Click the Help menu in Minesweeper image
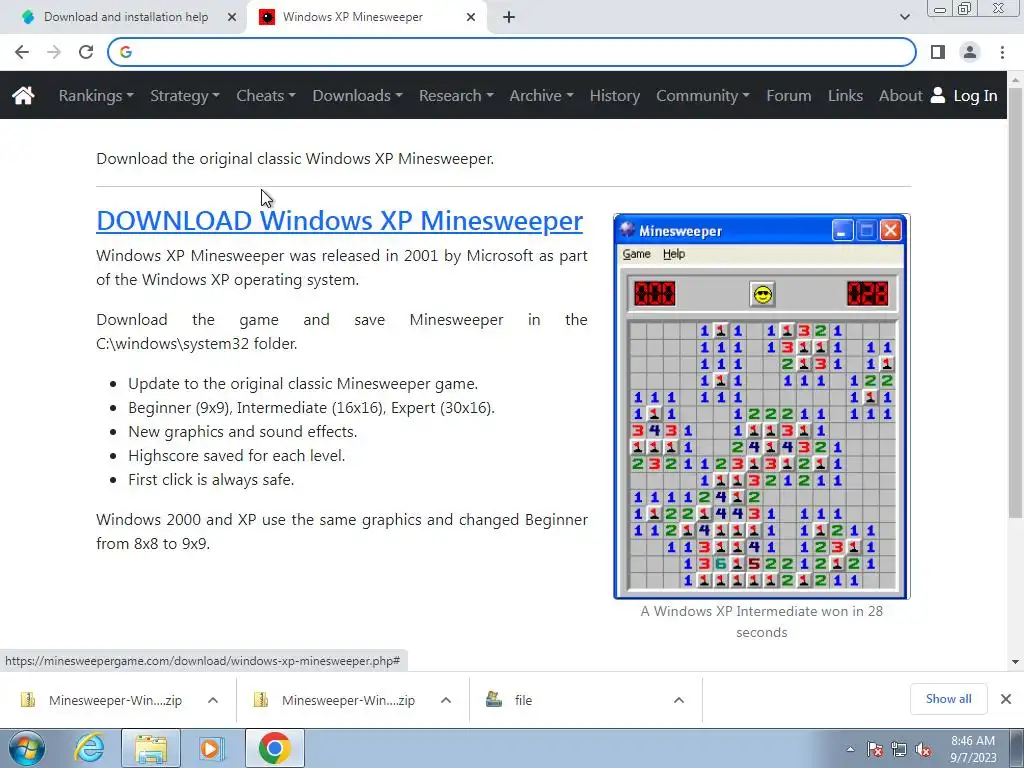This screenshot has height=768, width=1024. coord(674,254)
